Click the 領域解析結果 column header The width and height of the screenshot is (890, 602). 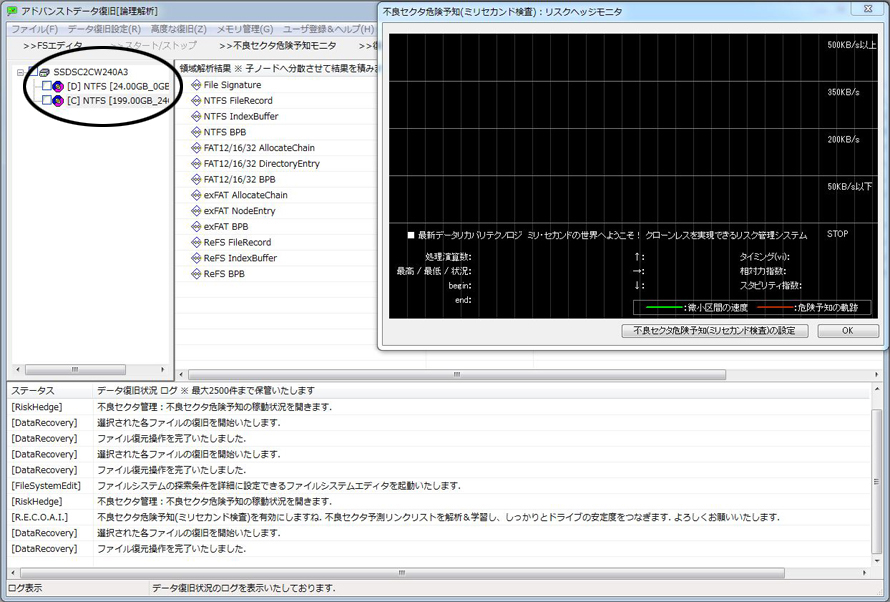[277, 68]
